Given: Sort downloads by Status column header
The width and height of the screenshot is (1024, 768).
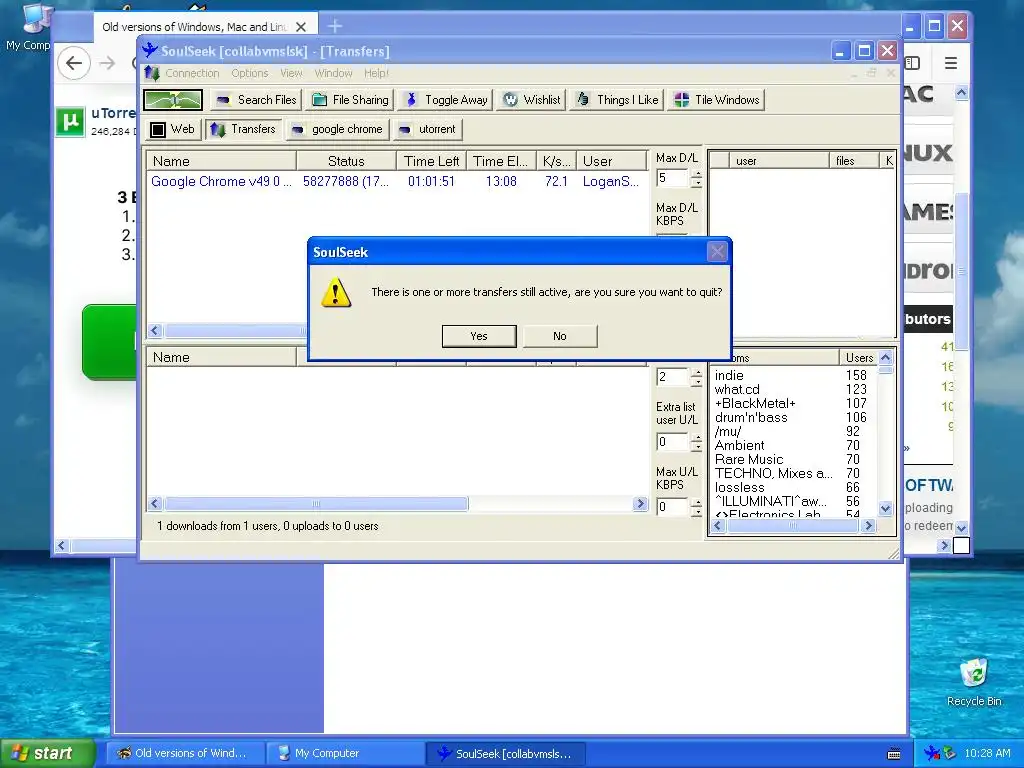Looking at the screenshot, I should (x=346, y=161).
